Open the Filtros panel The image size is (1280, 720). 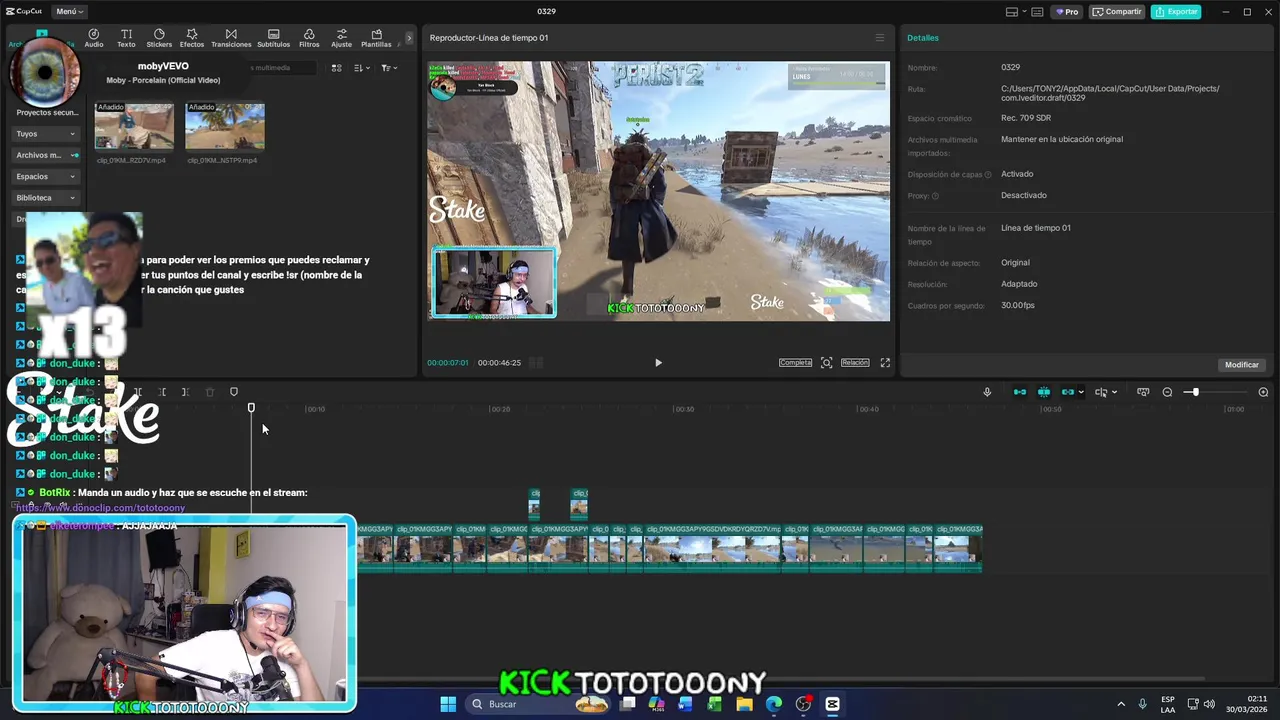pos(309,38)
